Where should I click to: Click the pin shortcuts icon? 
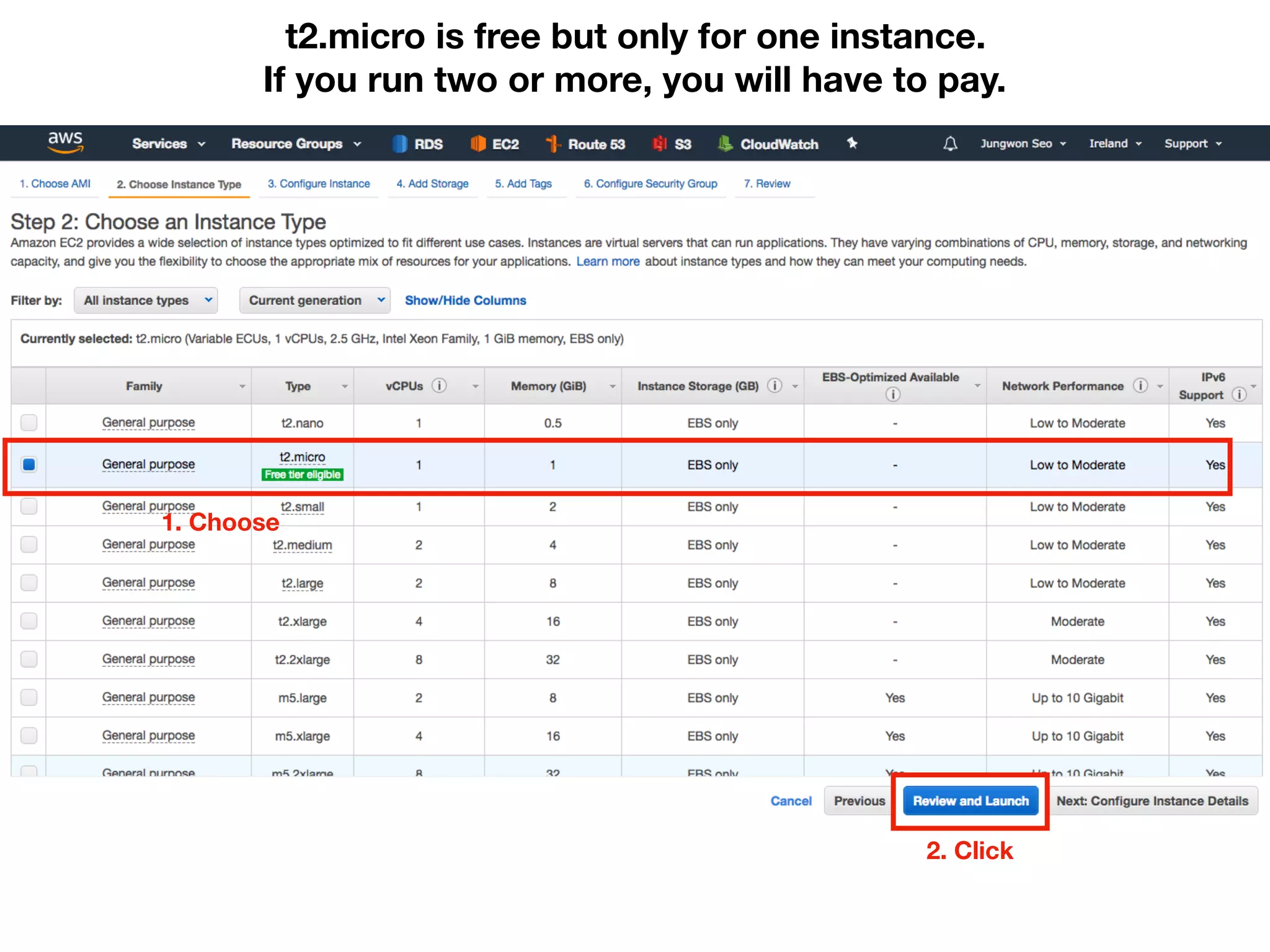tap(853, 143)
